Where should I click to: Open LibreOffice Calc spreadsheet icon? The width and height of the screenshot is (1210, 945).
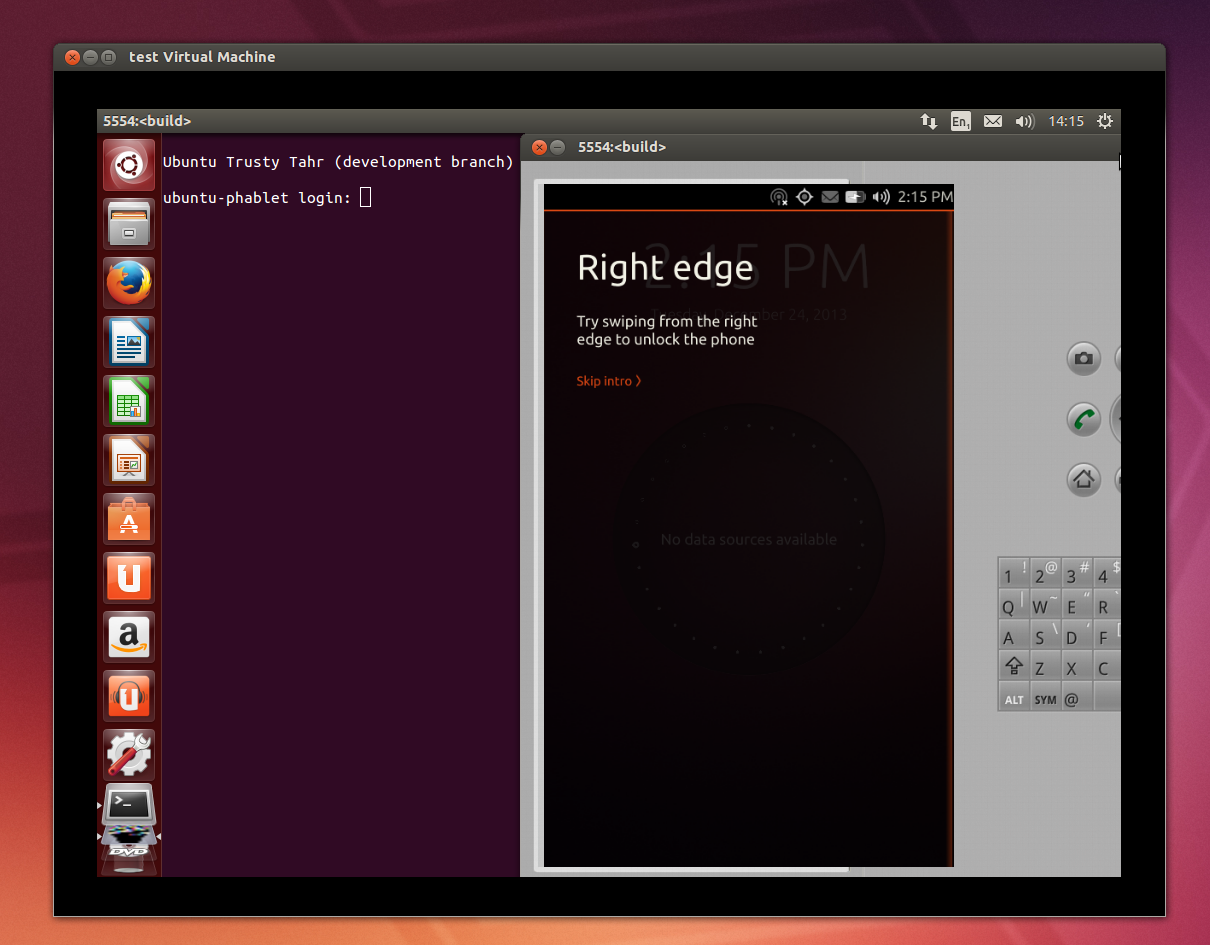click(x=129, y=401)
